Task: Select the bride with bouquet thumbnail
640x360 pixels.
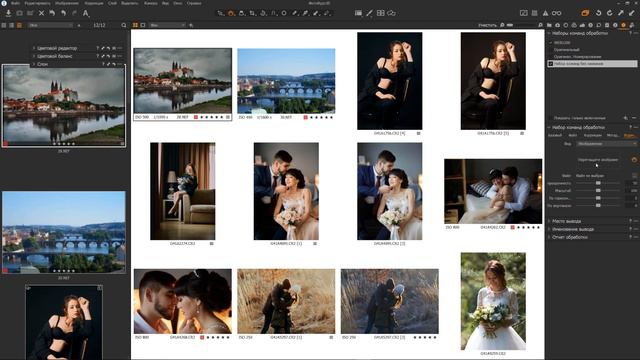Action: click(x=493, y=301)
